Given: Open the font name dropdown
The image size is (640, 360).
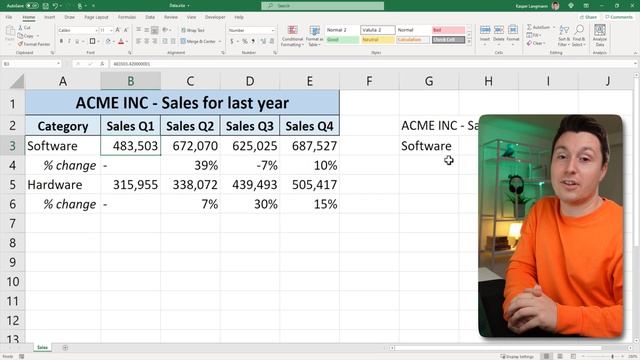Looking at the screenshot, I should click(96, 30).
